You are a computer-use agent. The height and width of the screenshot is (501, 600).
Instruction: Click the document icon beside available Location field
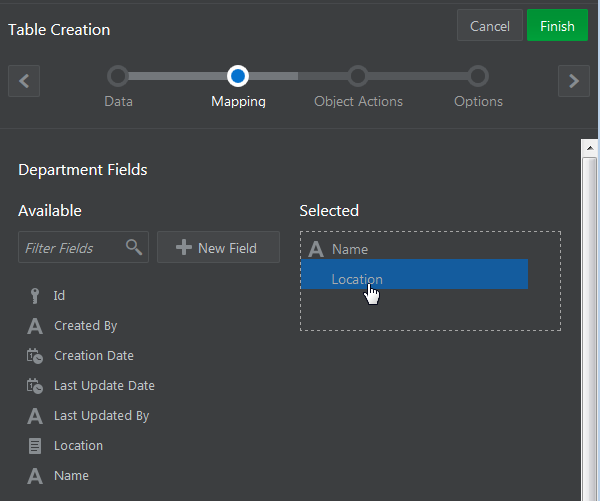pyautogui.click(x=34, y=446)
